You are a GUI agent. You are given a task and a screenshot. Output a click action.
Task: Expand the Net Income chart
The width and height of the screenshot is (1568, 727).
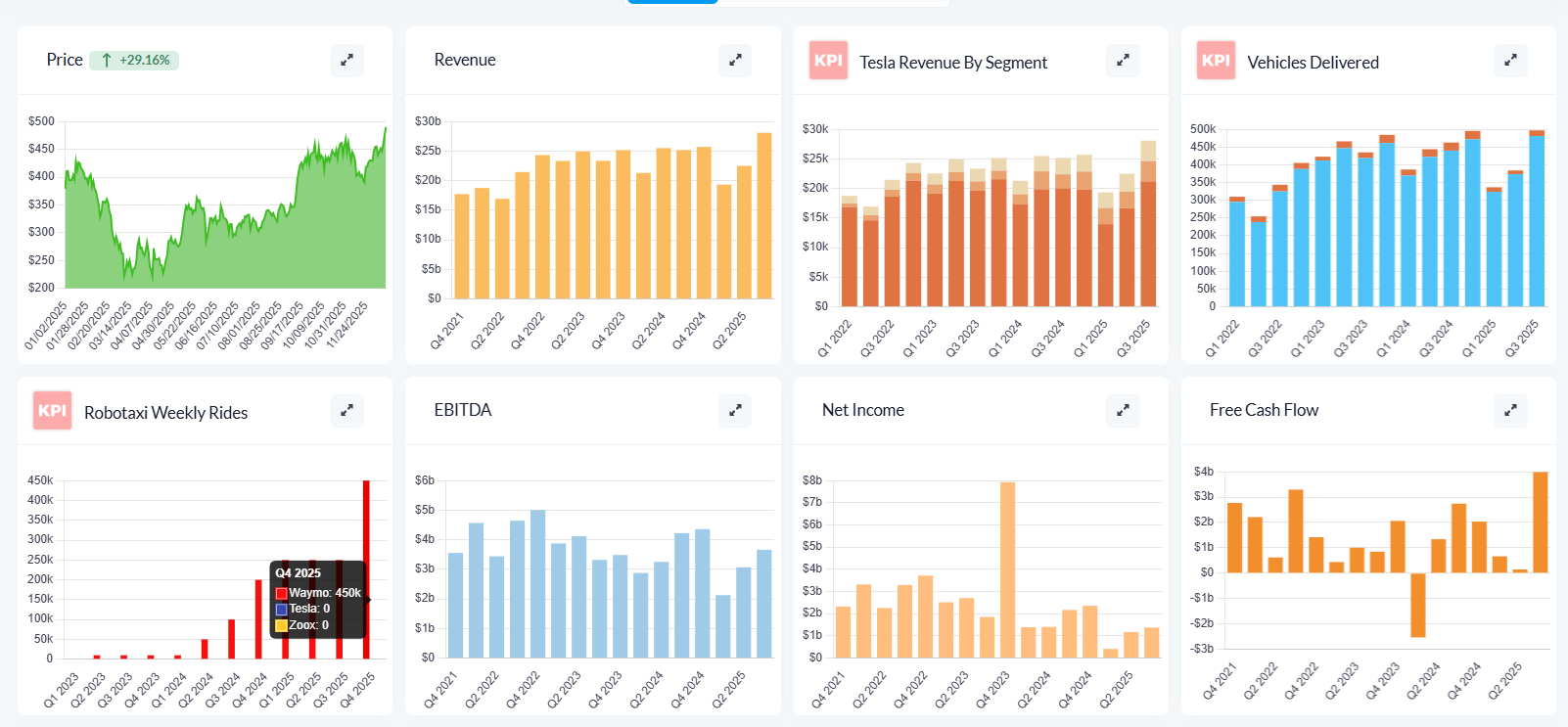coord(1123,411)
